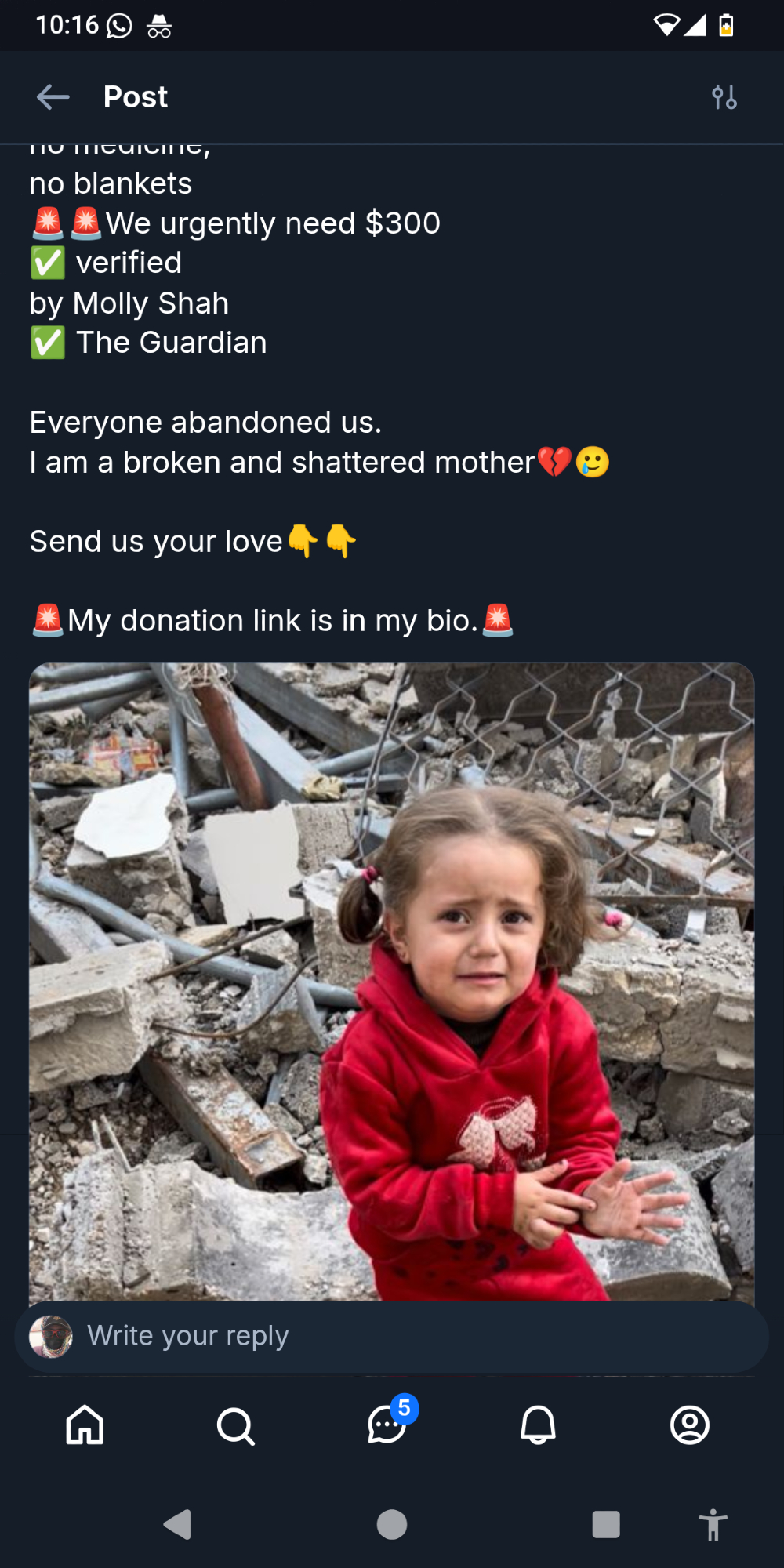Screen dimensions: 784x1568
Task: Tap the "Post" header title
Action: pyautogui.click(x=136, y=97)
